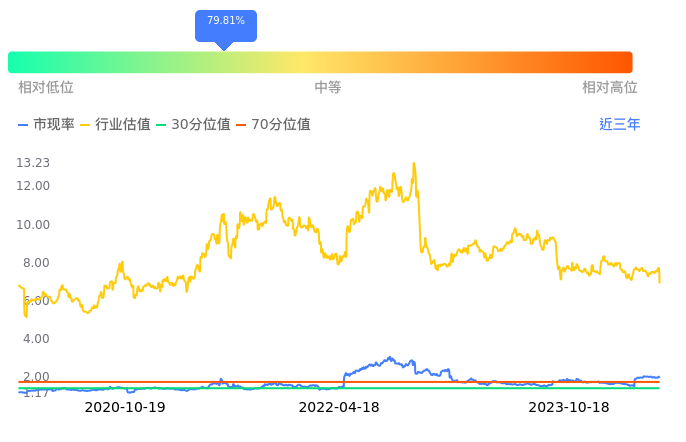Open the 近三年 time range selector
Image resolution: width=686 pixels, height=442 pixels.
tap(619, 125)
